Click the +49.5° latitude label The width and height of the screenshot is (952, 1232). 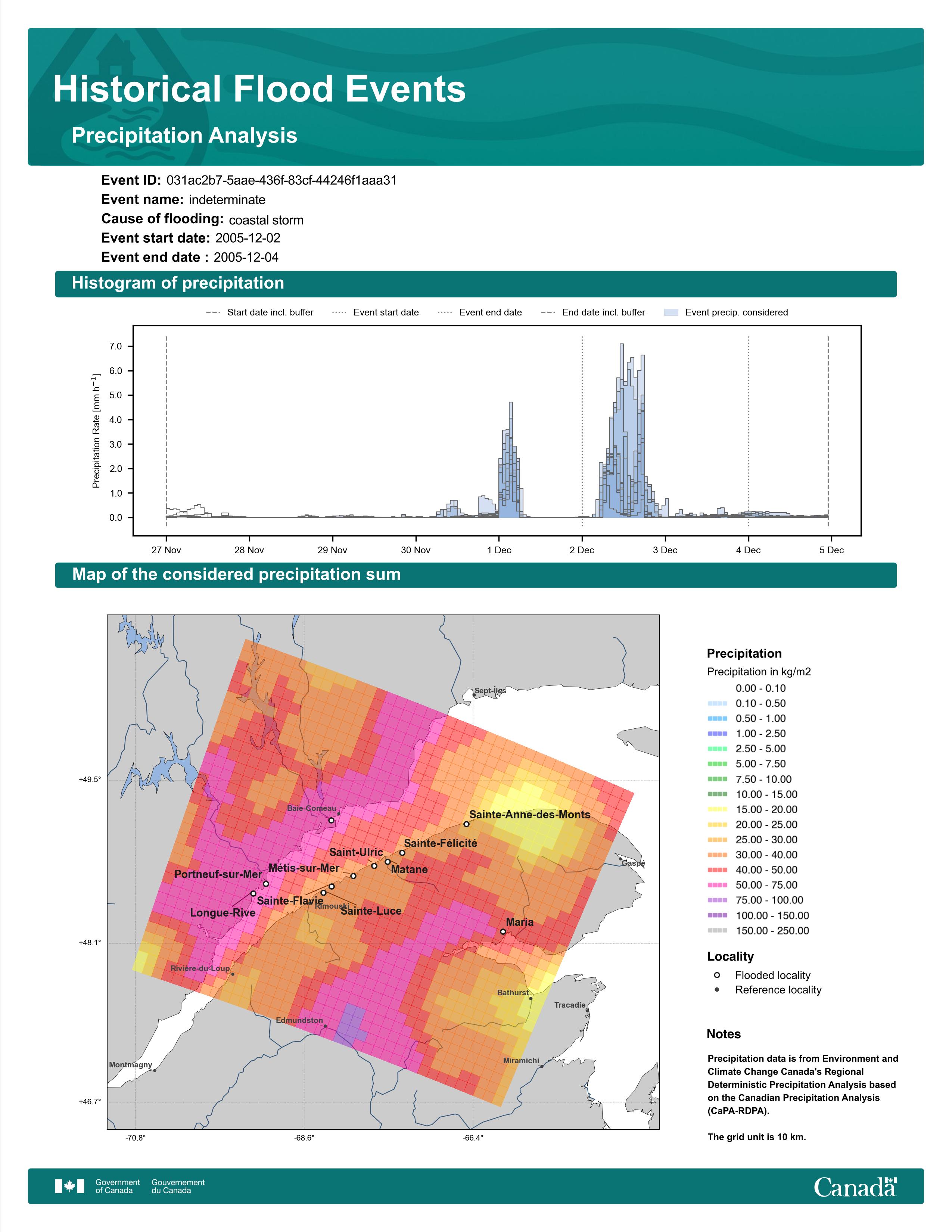[x=90, y=780]
